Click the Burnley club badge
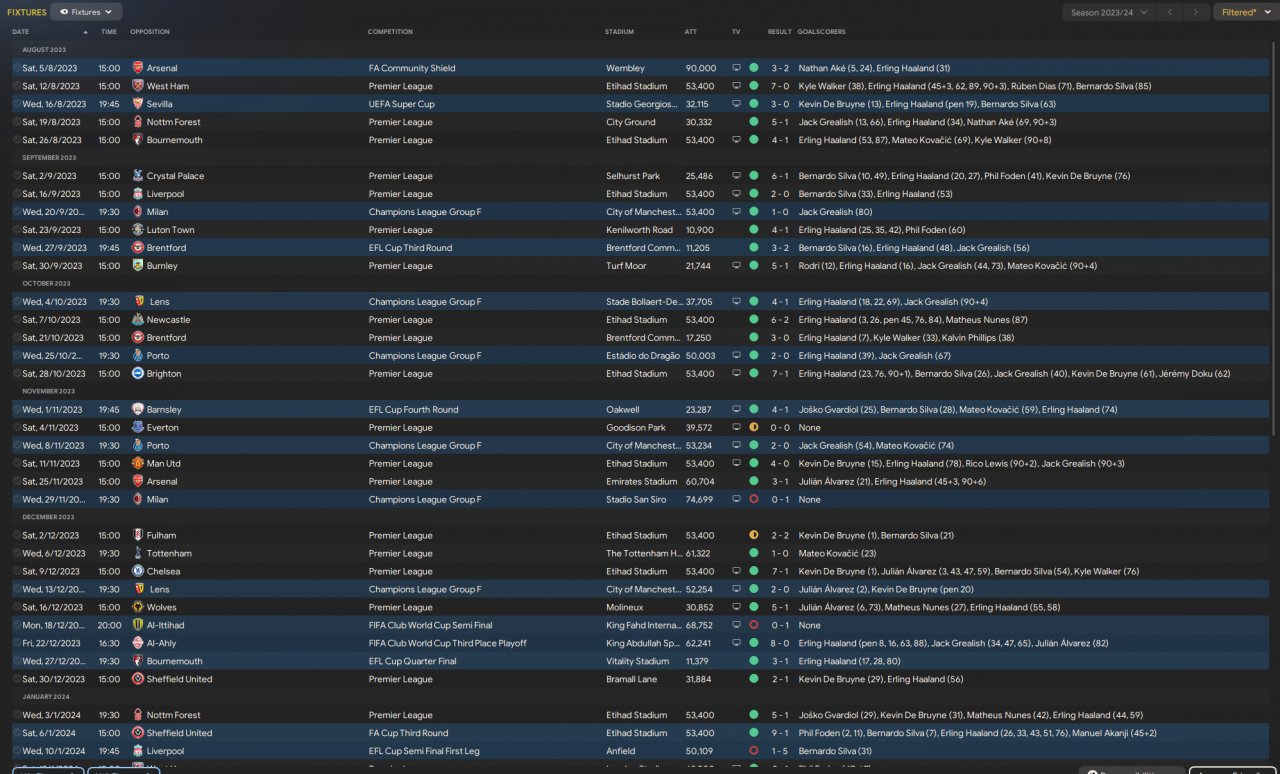This screenshot has width=1280, height=774. [138, 266]
